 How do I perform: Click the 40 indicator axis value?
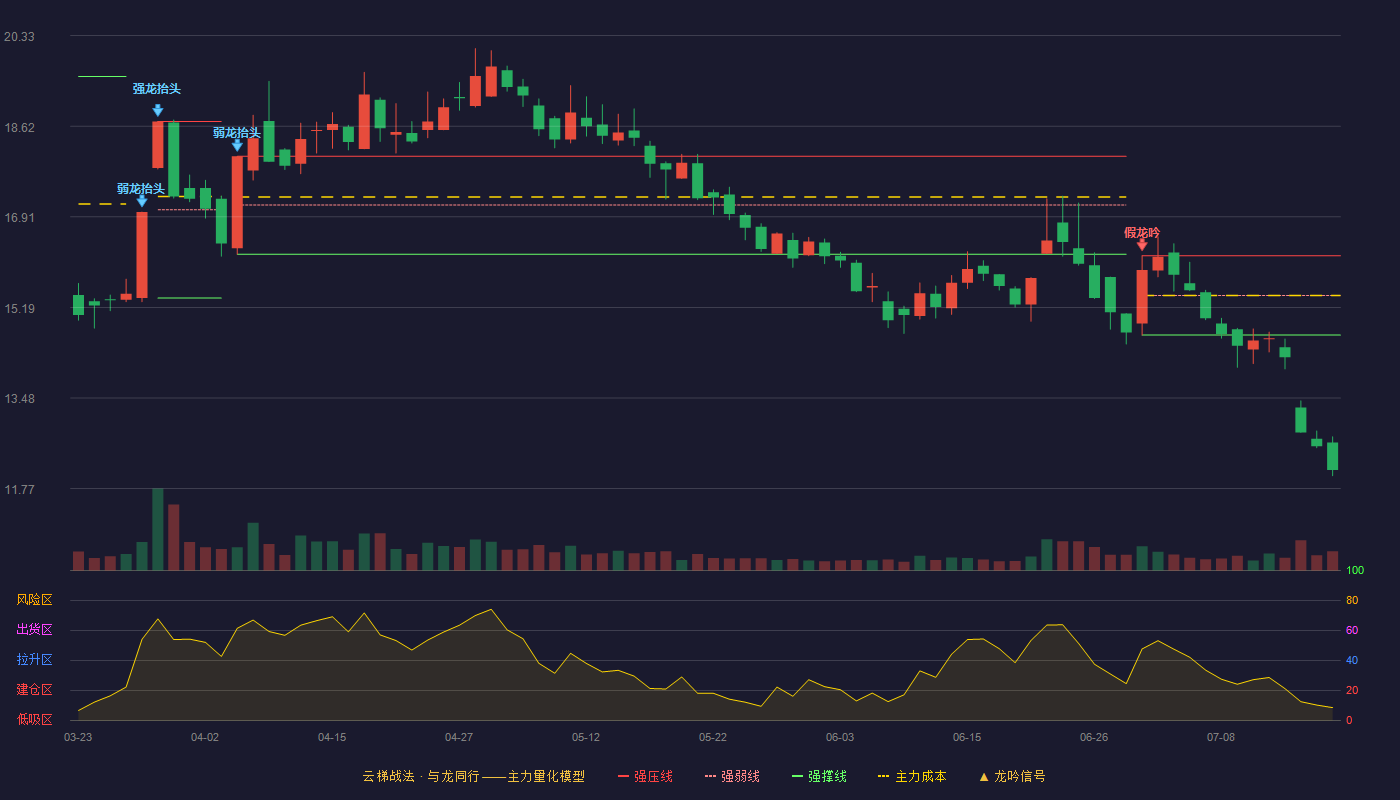point(1352,661)
